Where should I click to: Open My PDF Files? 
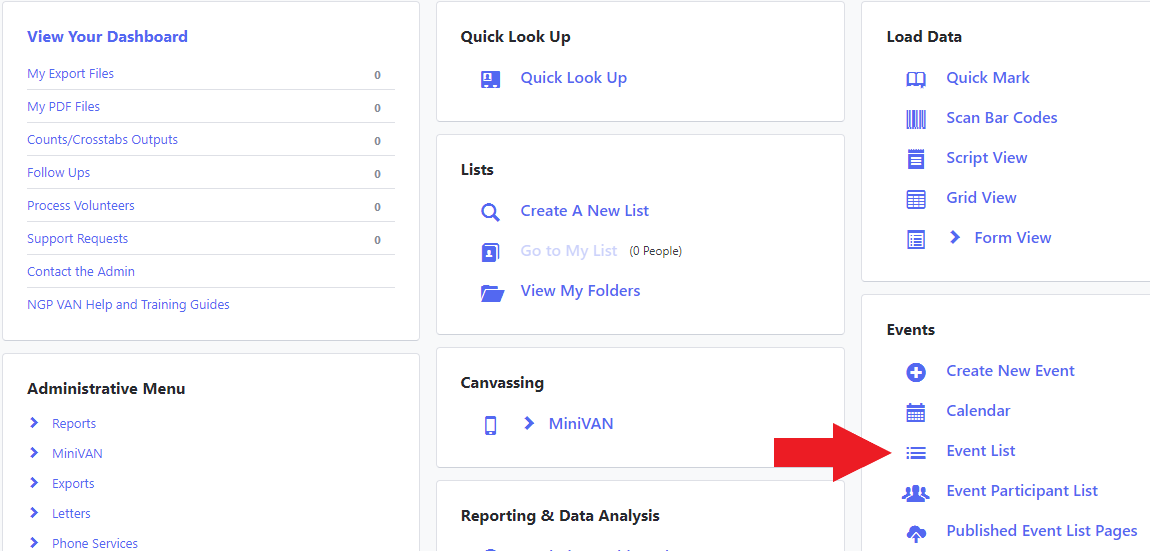63,106
